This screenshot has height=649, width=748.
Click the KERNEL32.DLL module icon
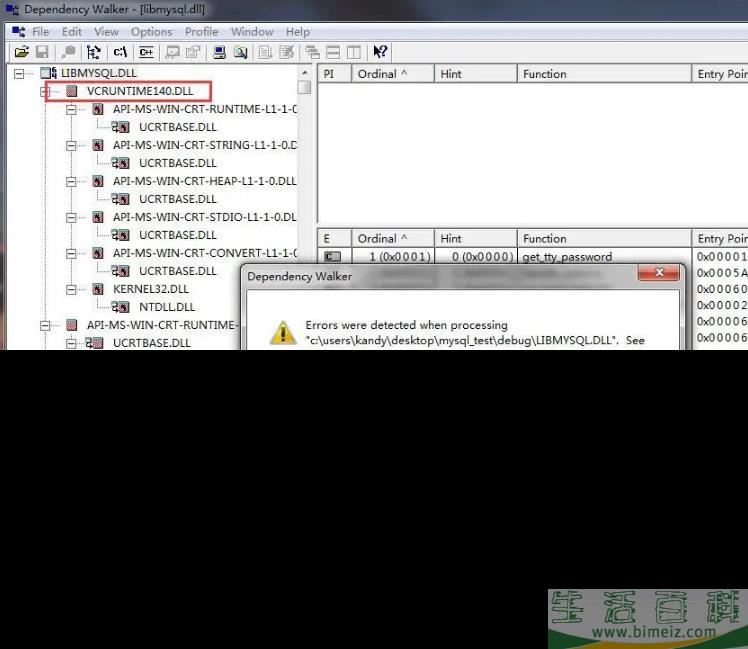(98, 289)
